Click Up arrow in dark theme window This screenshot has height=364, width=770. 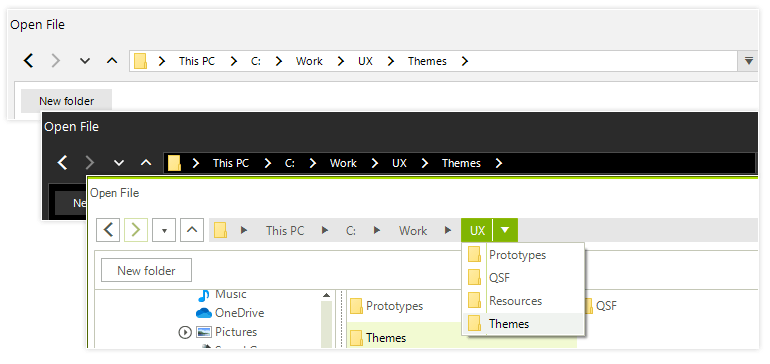[146, 163]
